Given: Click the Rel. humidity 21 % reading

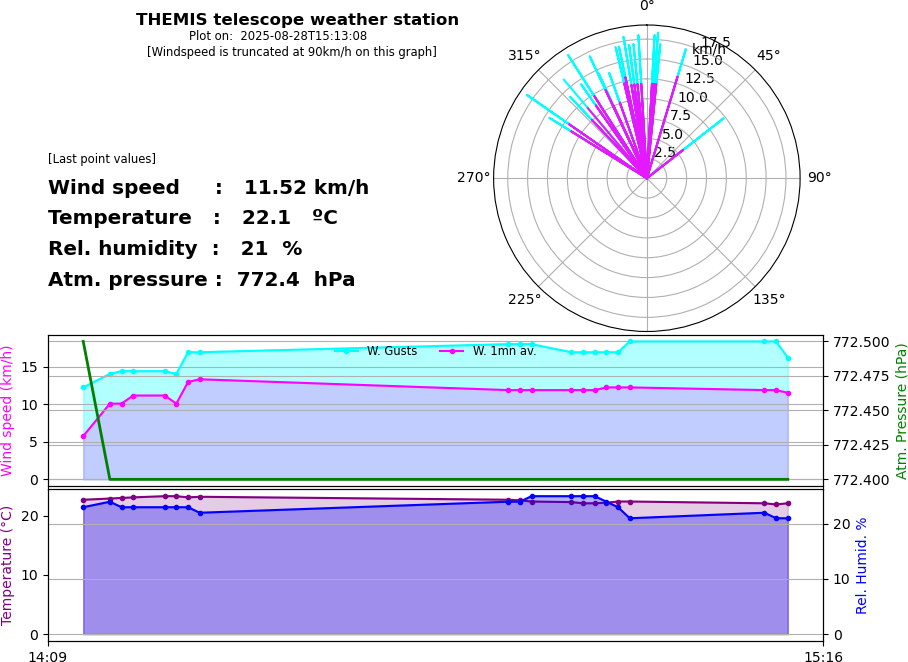Looking at the screenshot, I should 175,249.
